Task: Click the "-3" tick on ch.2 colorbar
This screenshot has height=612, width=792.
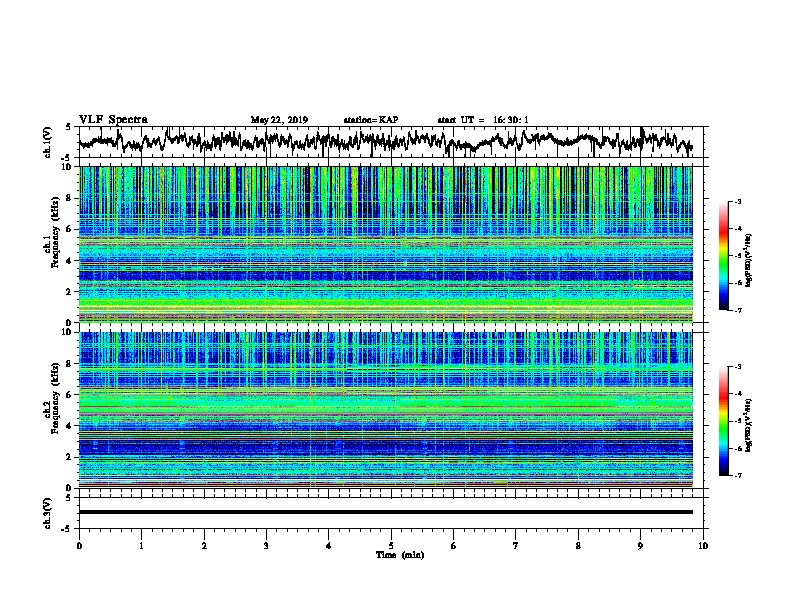Action: 737,367
